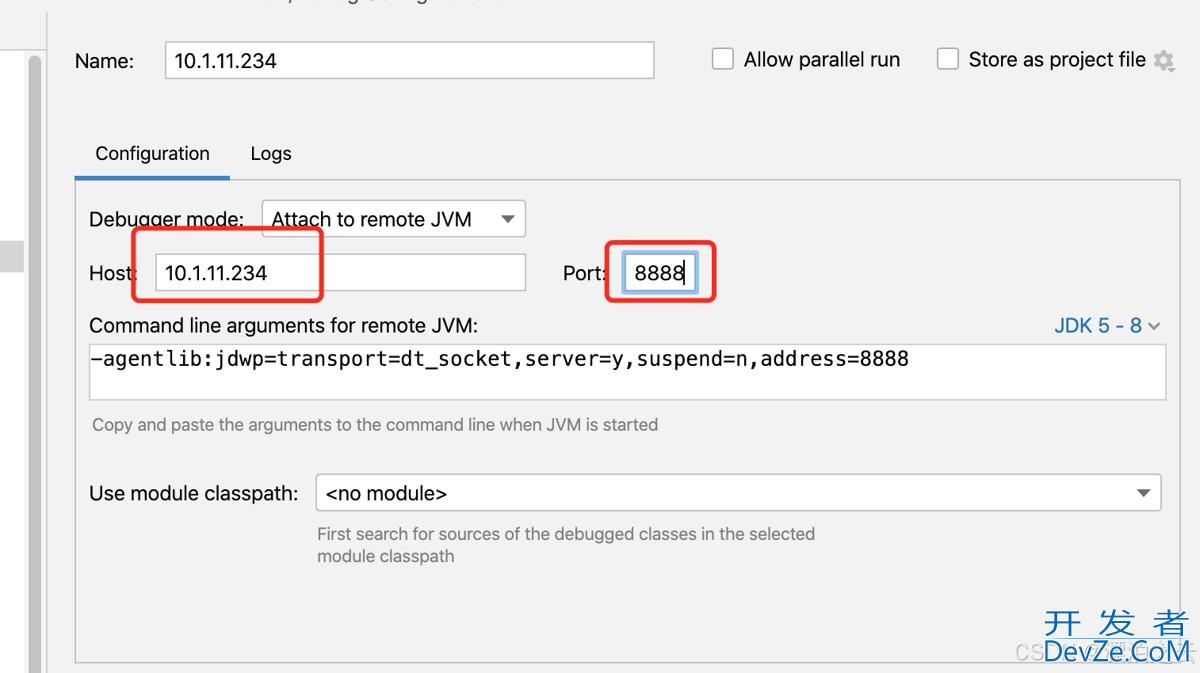The width and height of the screenshot is (1200, 673).
Task: Open the Debugger mode dropdown
Action: [393, 219]
